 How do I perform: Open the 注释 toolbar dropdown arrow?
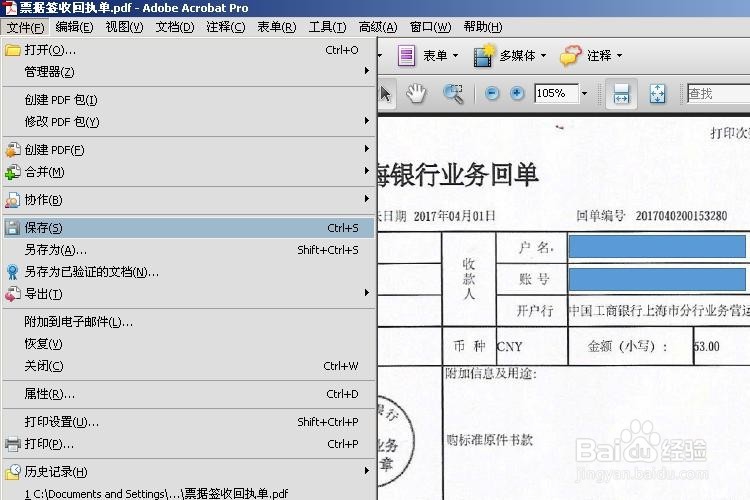click(619, 56)
